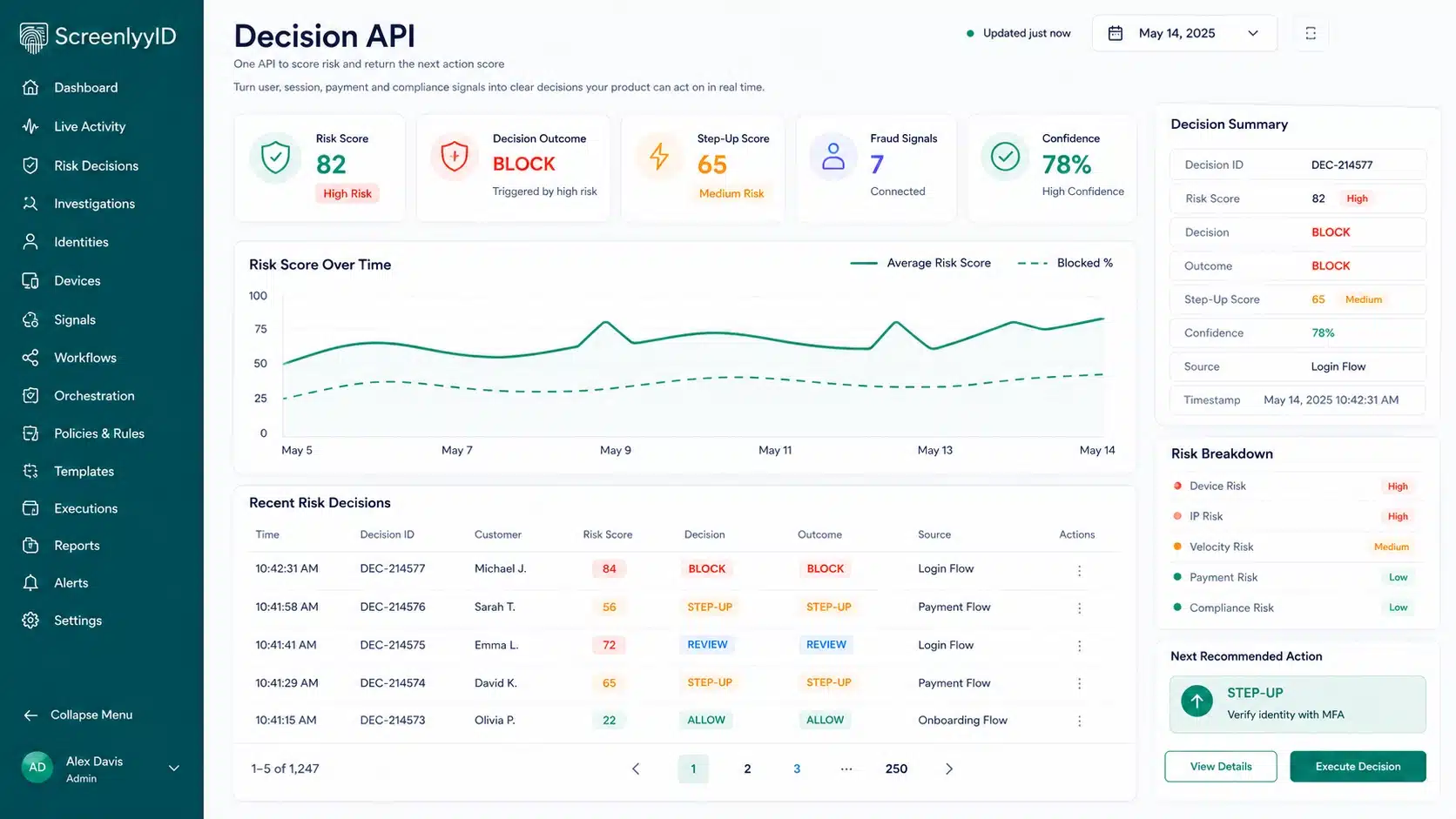1456x819 pixels.
Task: Click the STEP-UP recommended action card
Action: pos(1298,704)
